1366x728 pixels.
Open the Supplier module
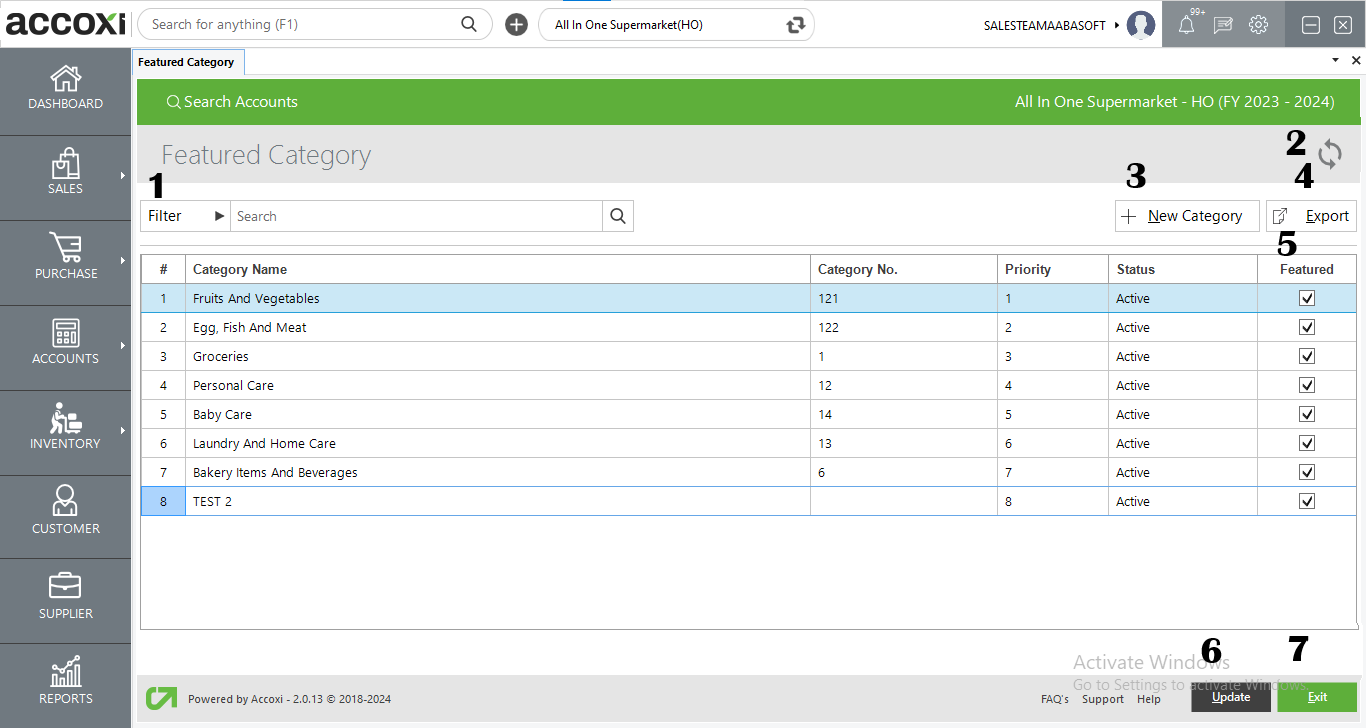(65, 597)
